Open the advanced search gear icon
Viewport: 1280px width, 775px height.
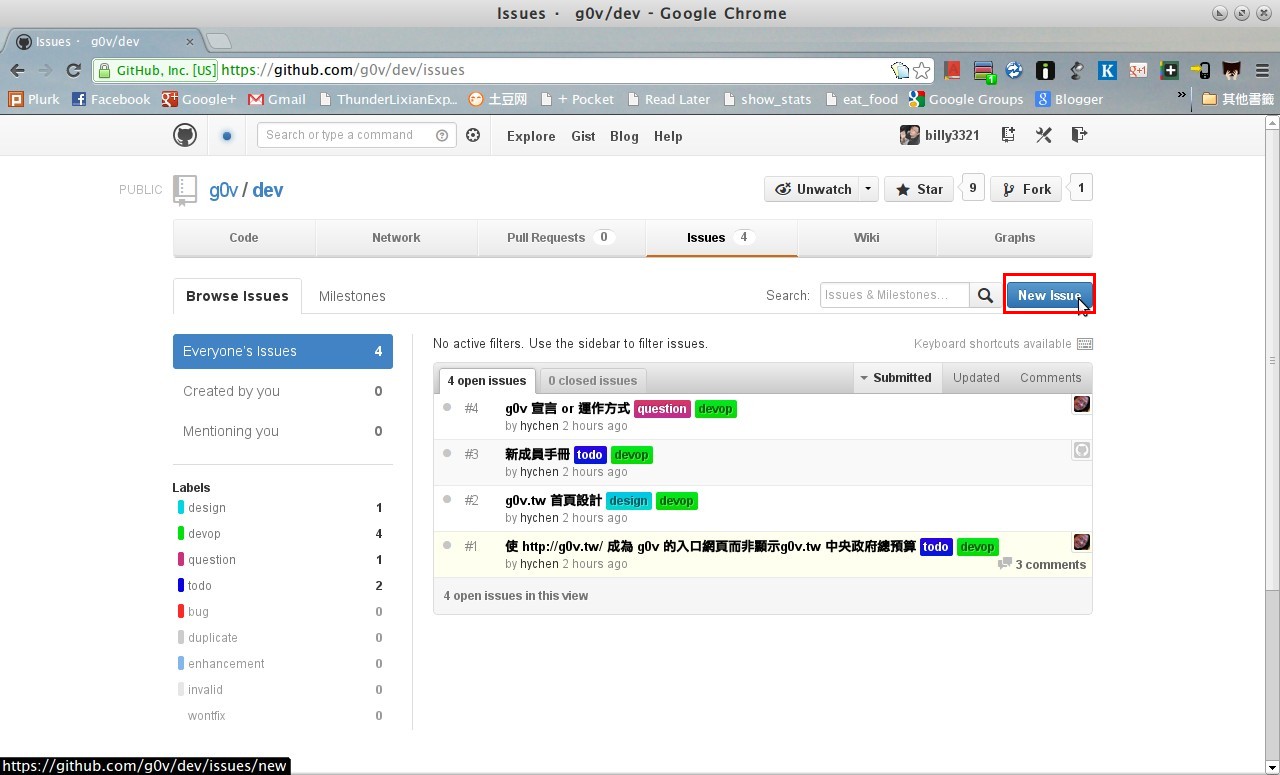pyautogui.click(x=473, y=135)
